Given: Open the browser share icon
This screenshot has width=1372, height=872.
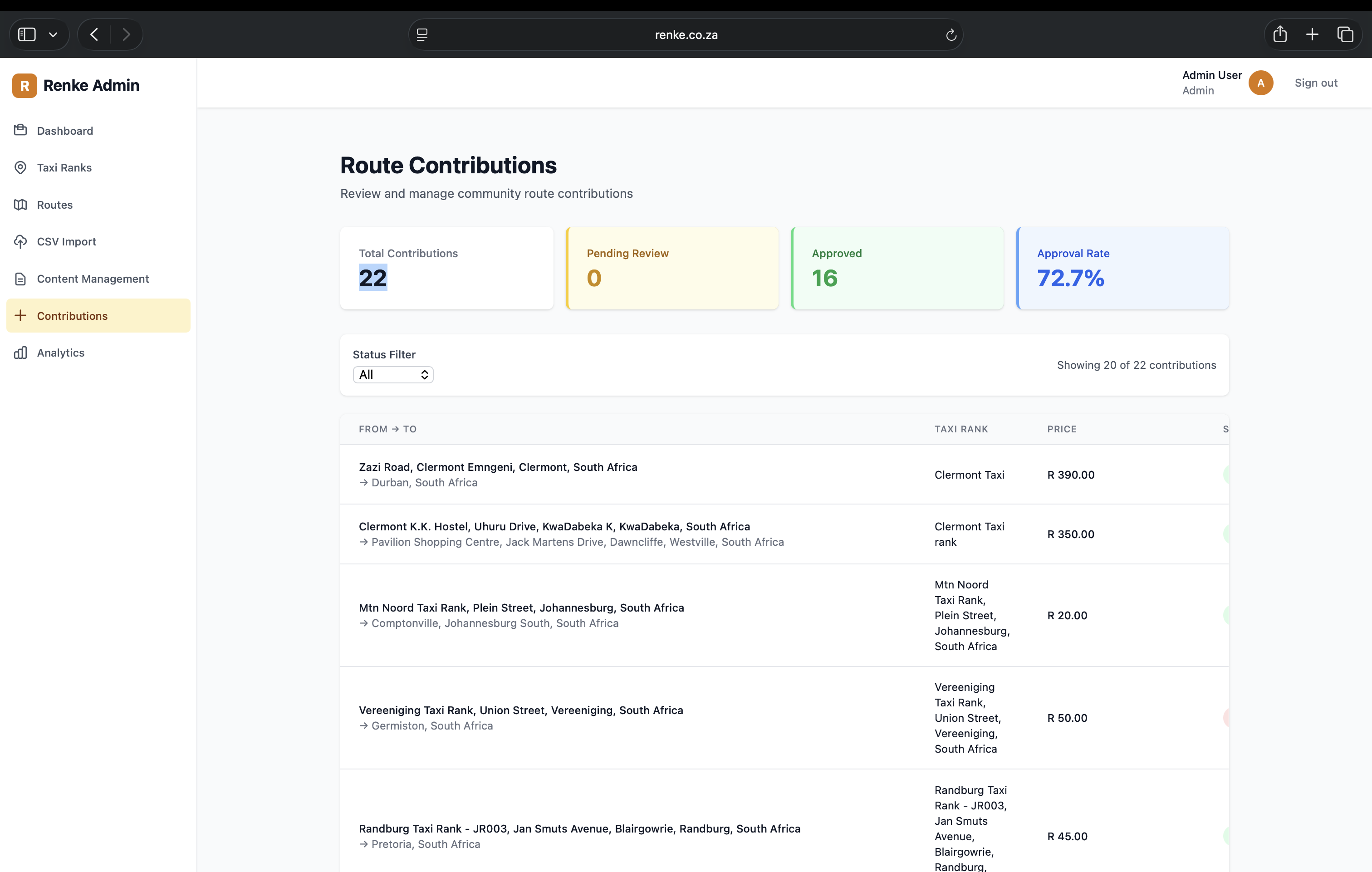Looking at the screenshot, I should click(x=1280, y=34).
